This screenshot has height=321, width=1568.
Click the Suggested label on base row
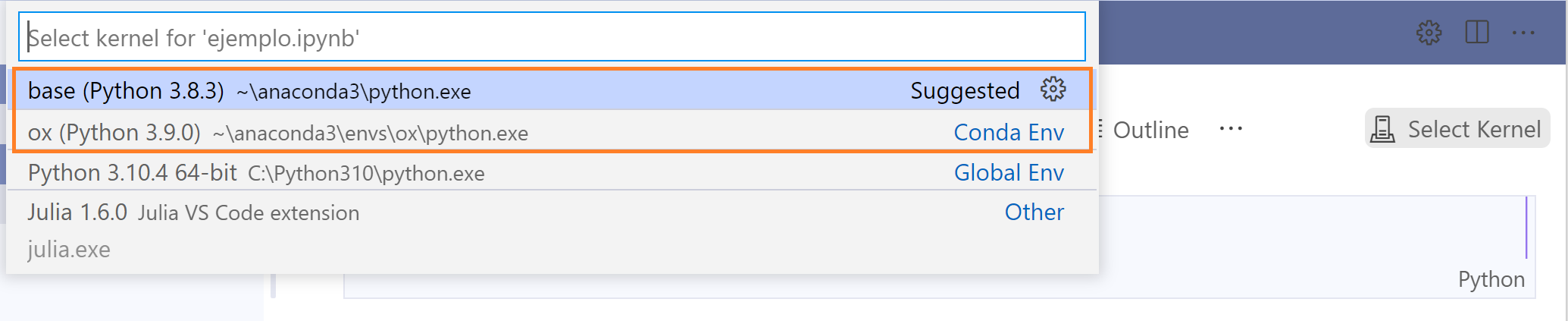click(964, 91)
